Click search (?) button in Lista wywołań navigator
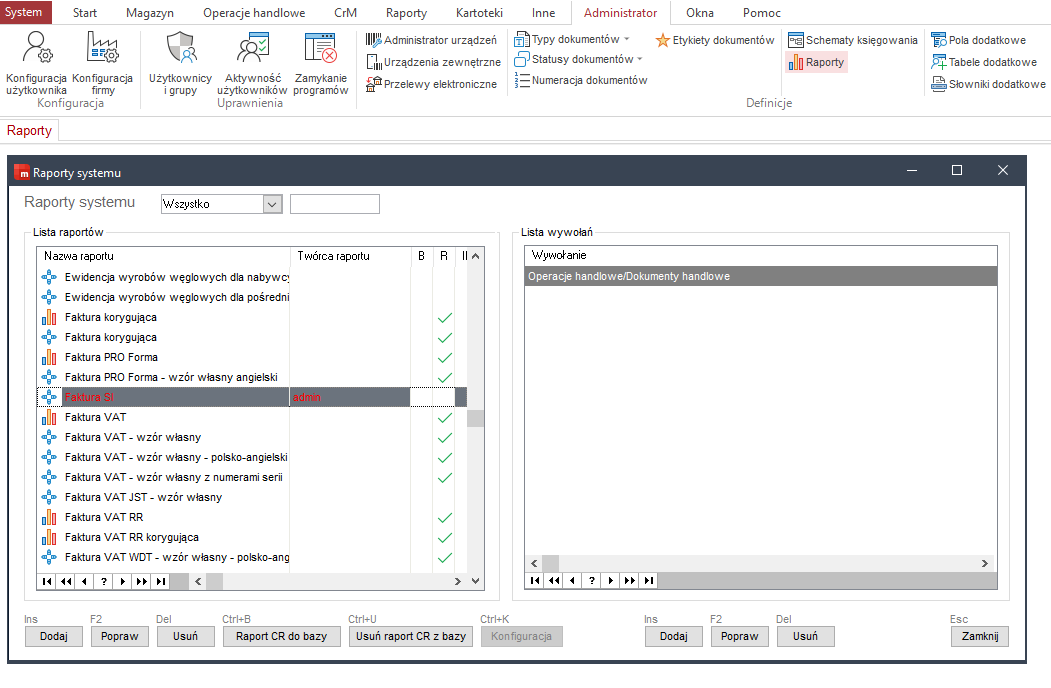Viewport: 1051px width, 688px height. [592, 581]
